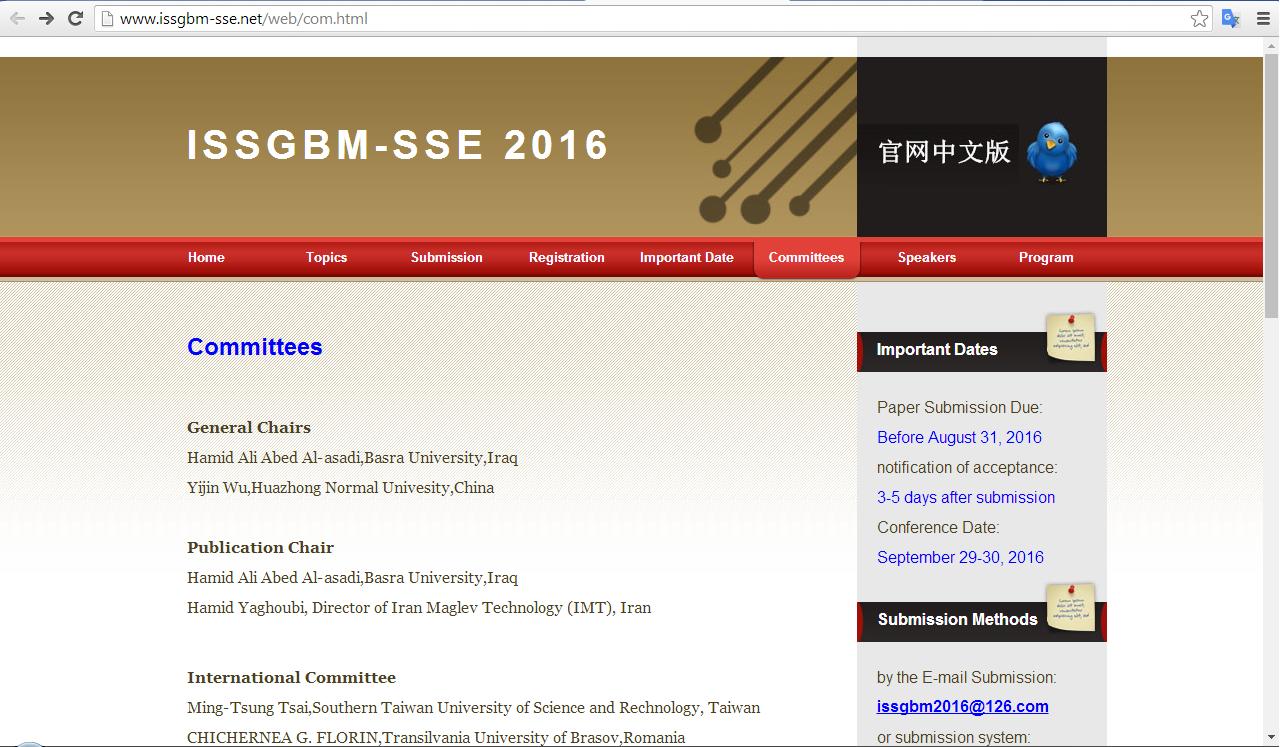Click the browser forward arrow
Viewport: 1280px width, 747px height.
coord(46,18)
